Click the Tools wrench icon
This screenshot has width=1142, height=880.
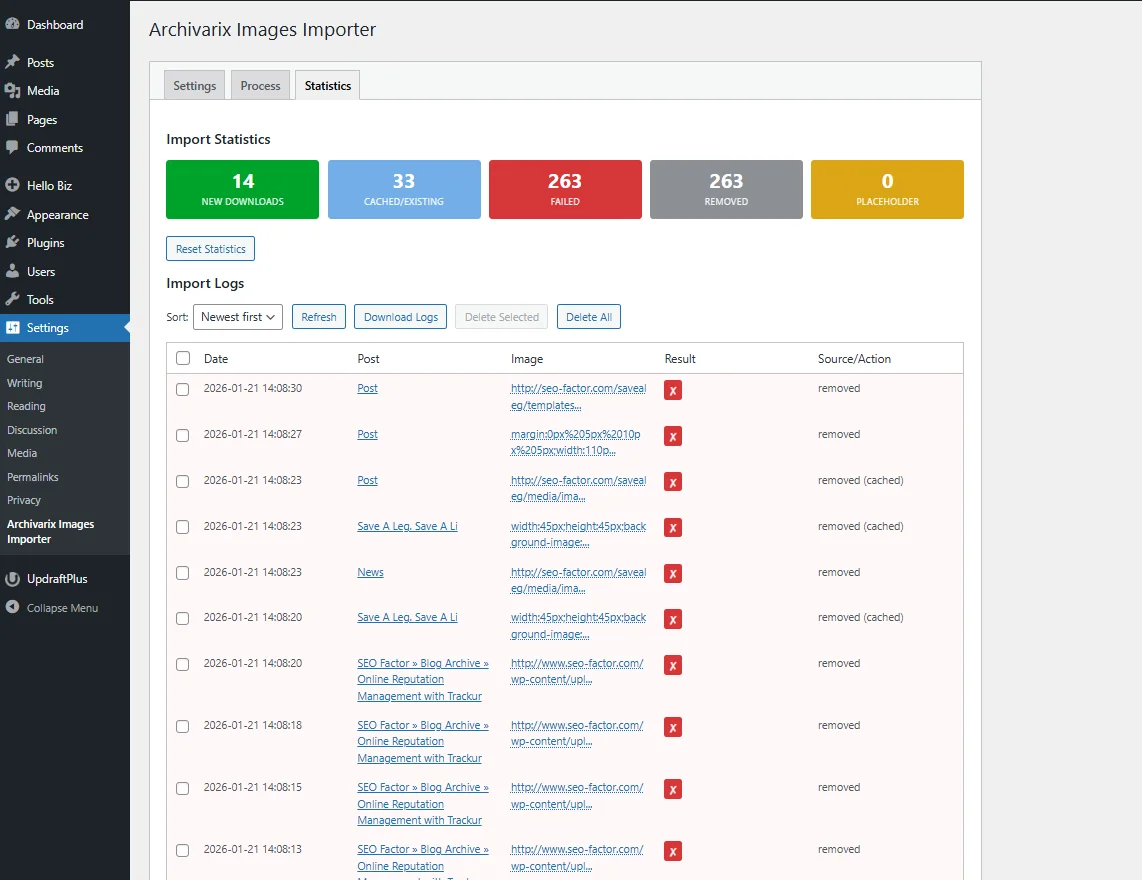pos(12,300)
